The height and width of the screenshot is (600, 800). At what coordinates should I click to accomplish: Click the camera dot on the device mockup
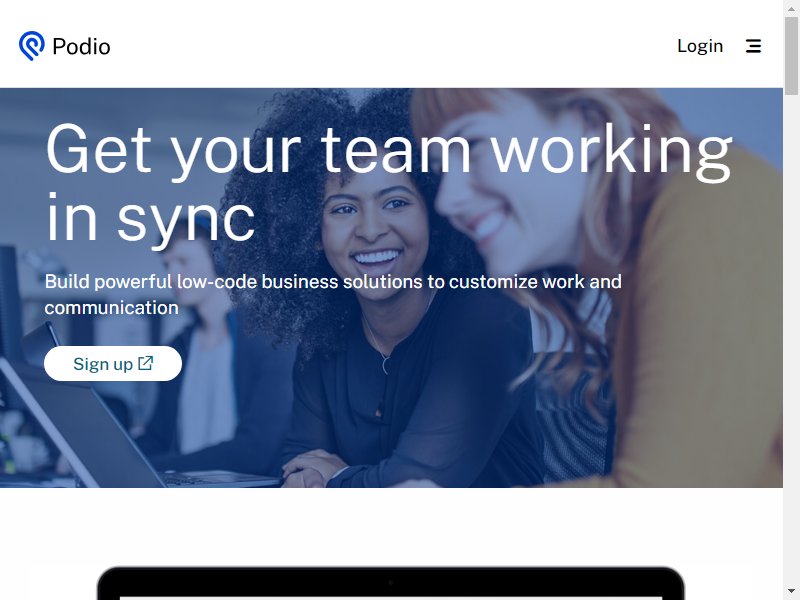point(391,582)
